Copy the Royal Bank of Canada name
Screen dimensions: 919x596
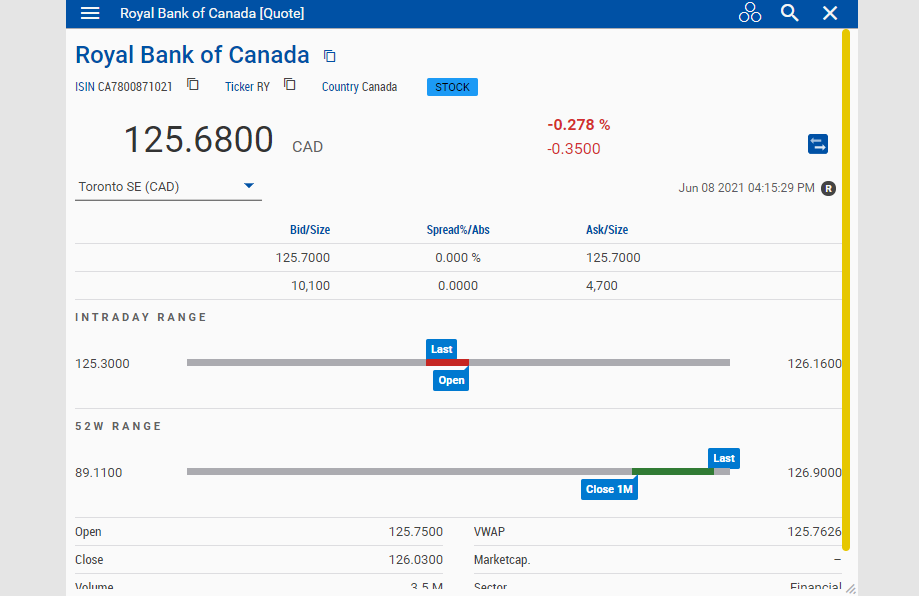(329, 56)
